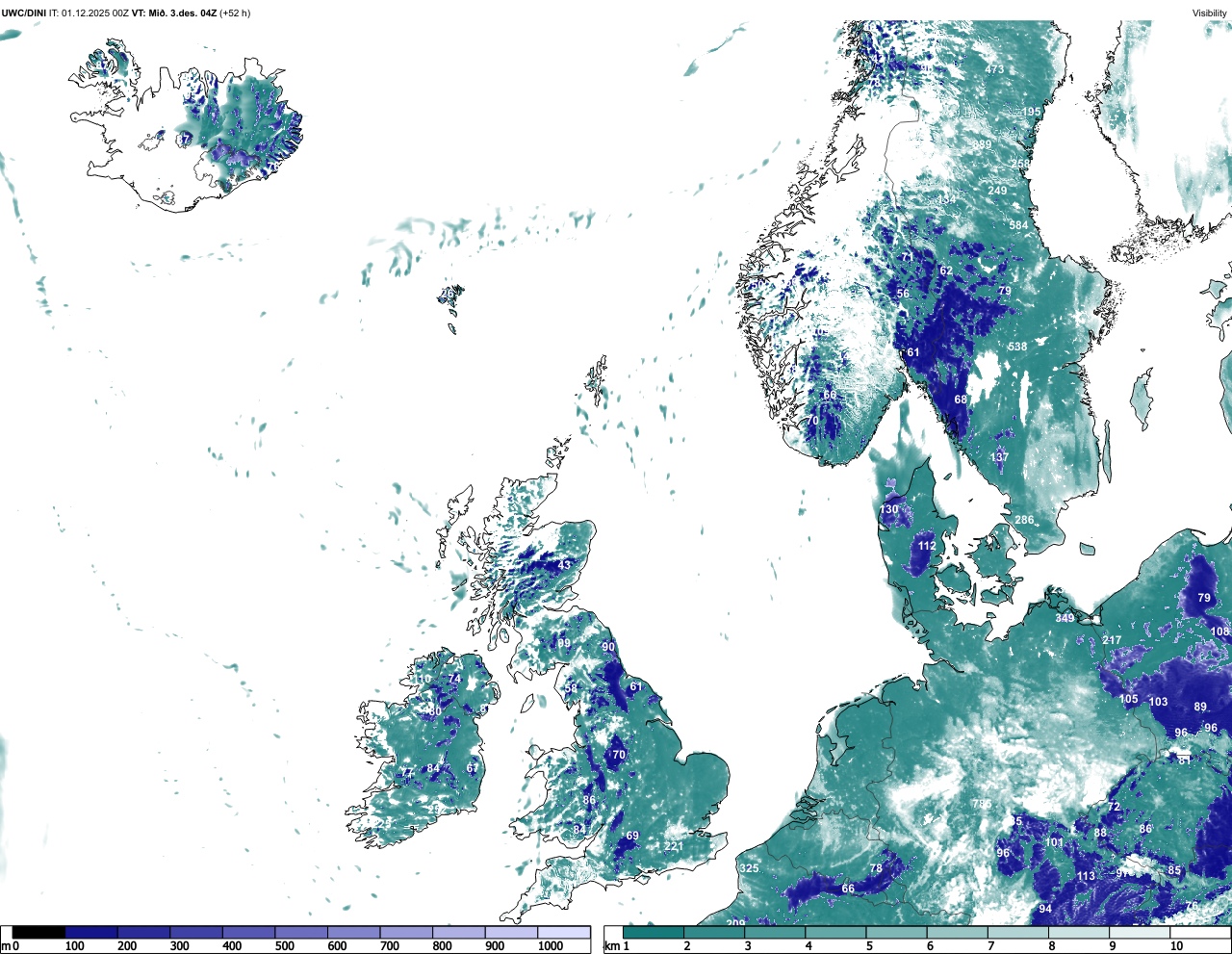Click the '584' visibility value on the map
Screen dimensions: 1232x954
coord(1018,225)
